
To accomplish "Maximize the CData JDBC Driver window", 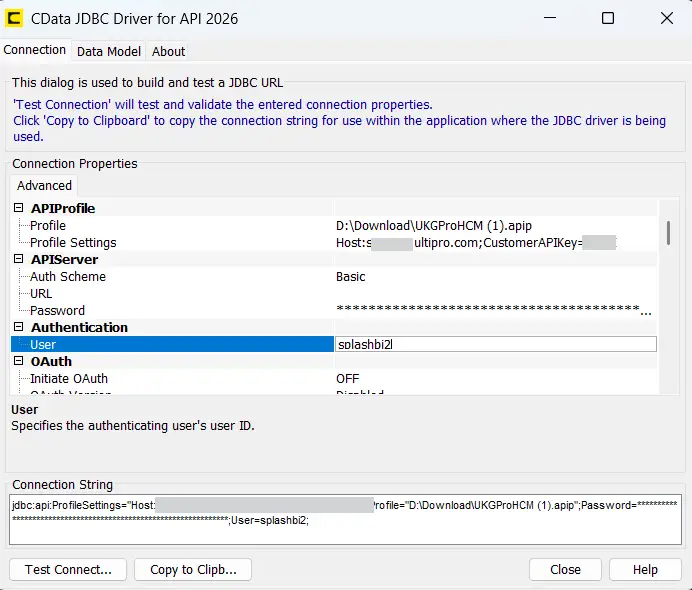I will 608,18.
